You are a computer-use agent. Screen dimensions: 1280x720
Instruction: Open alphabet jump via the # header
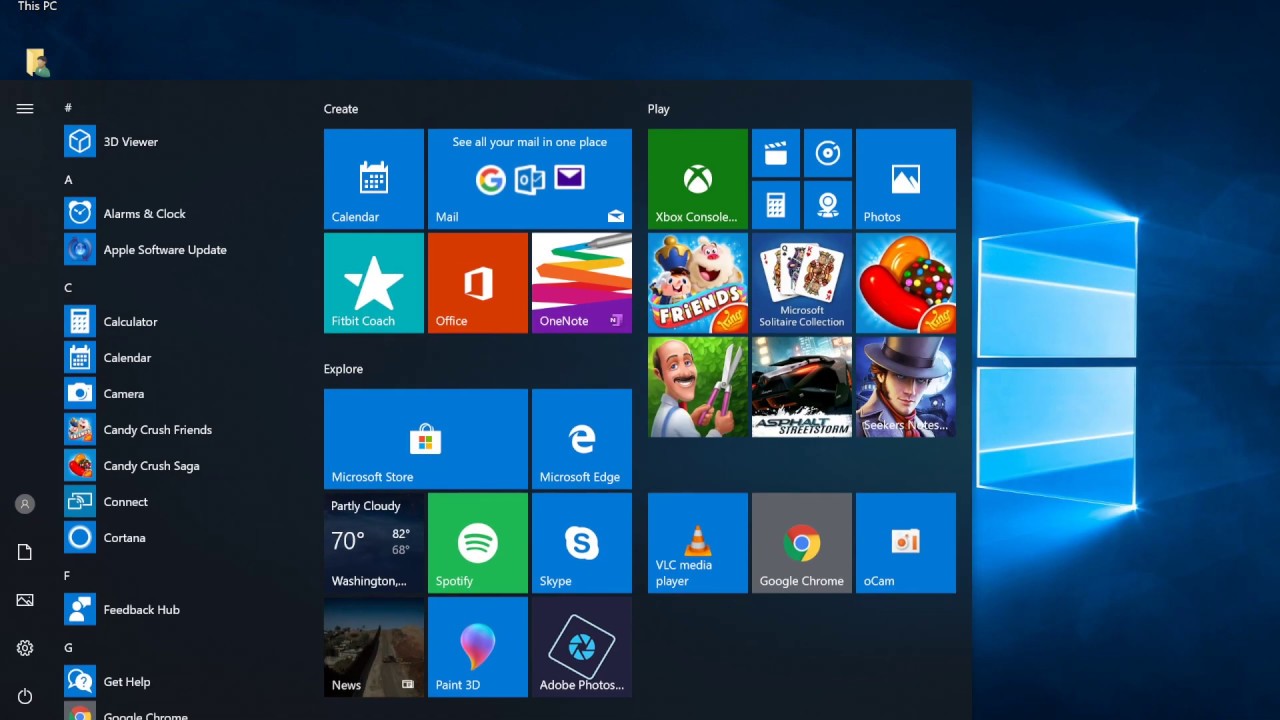pyautogui.click(x=68, y=108)
